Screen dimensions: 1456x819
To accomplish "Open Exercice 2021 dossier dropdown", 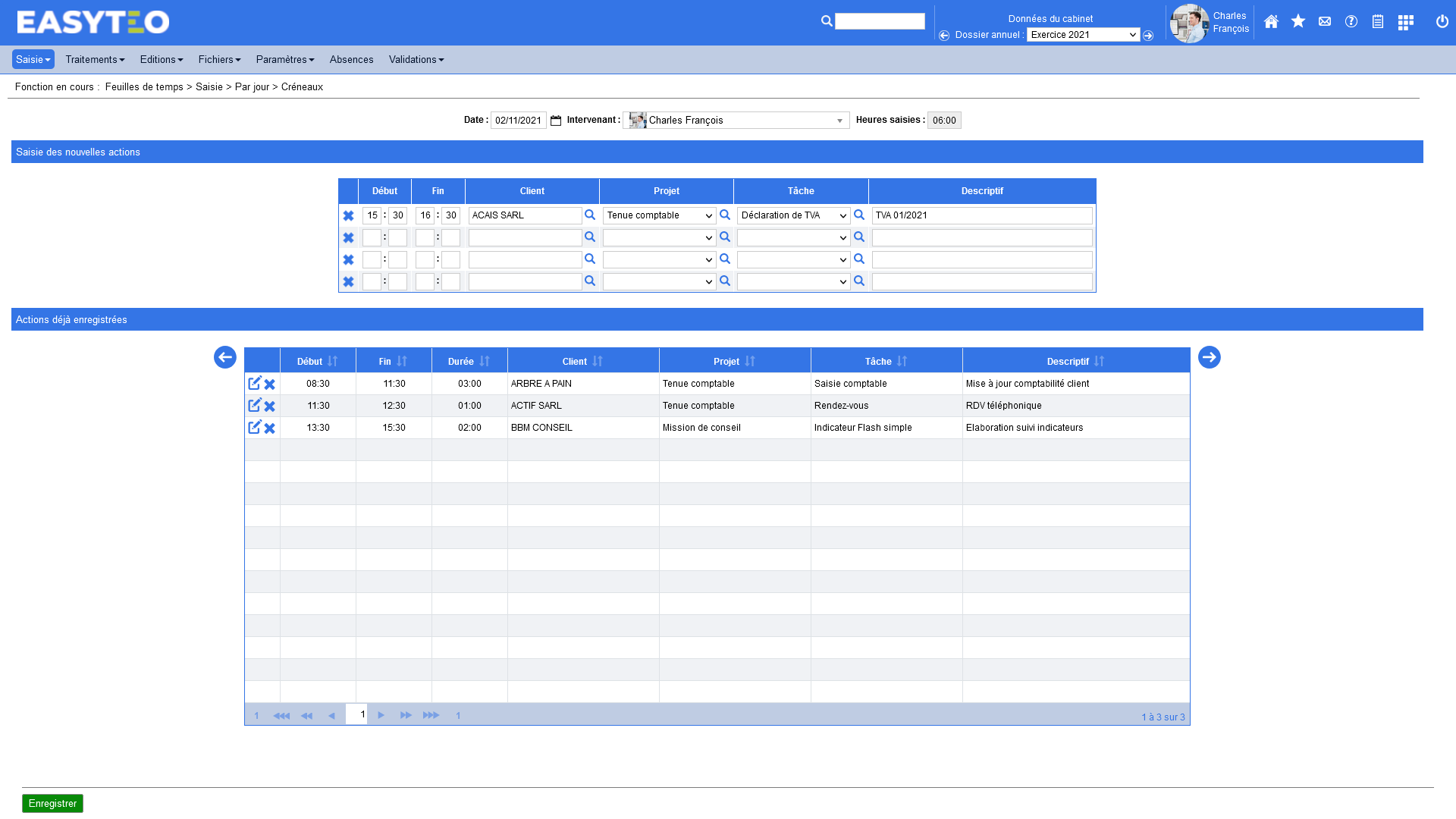I will tap(1083, 35).
